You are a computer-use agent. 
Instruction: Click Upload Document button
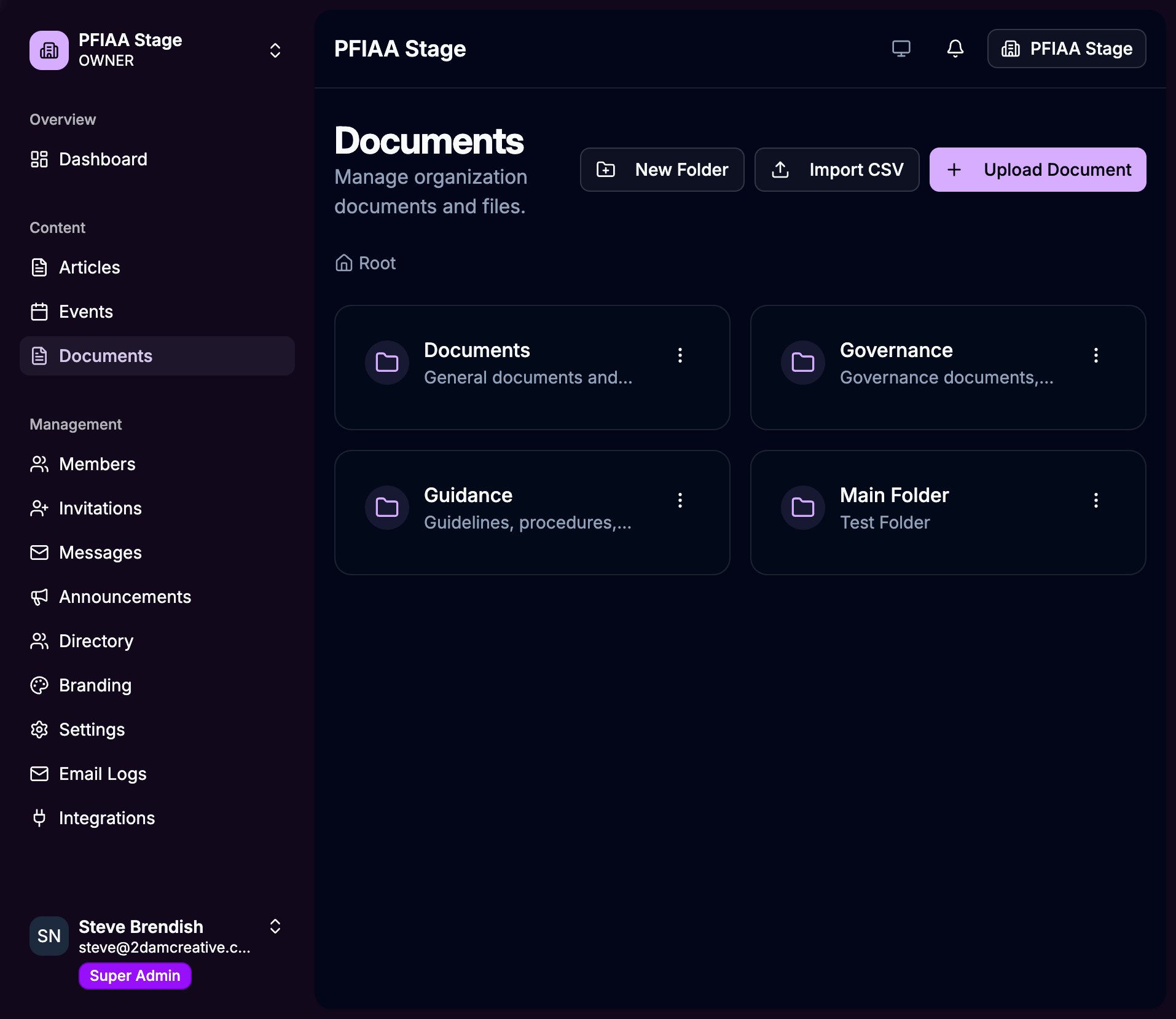[1038, 170]
